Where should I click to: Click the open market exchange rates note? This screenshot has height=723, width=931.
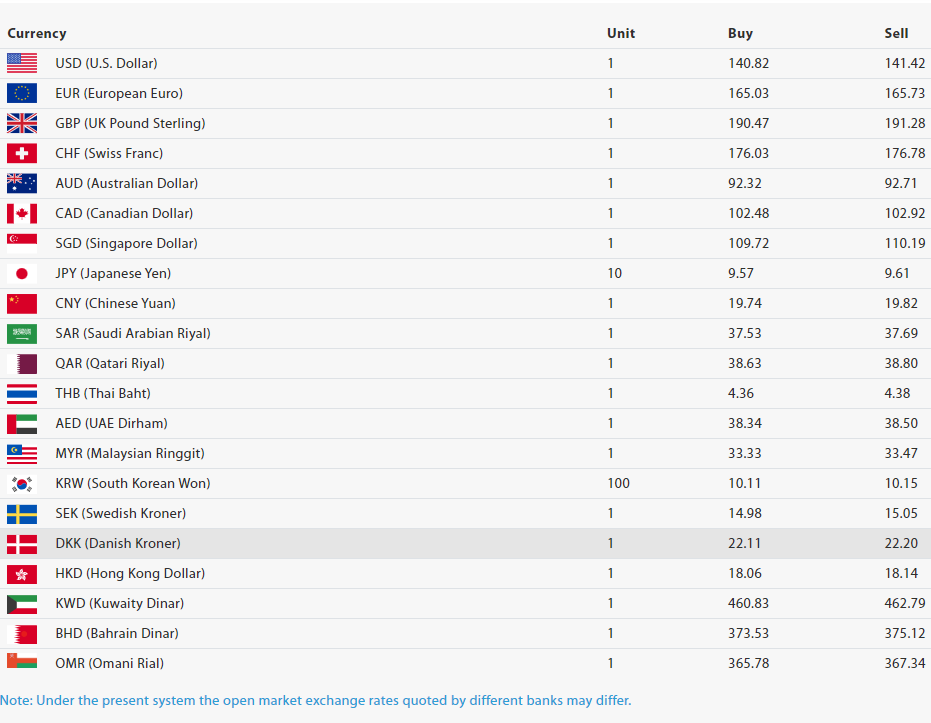click(316, 700)
